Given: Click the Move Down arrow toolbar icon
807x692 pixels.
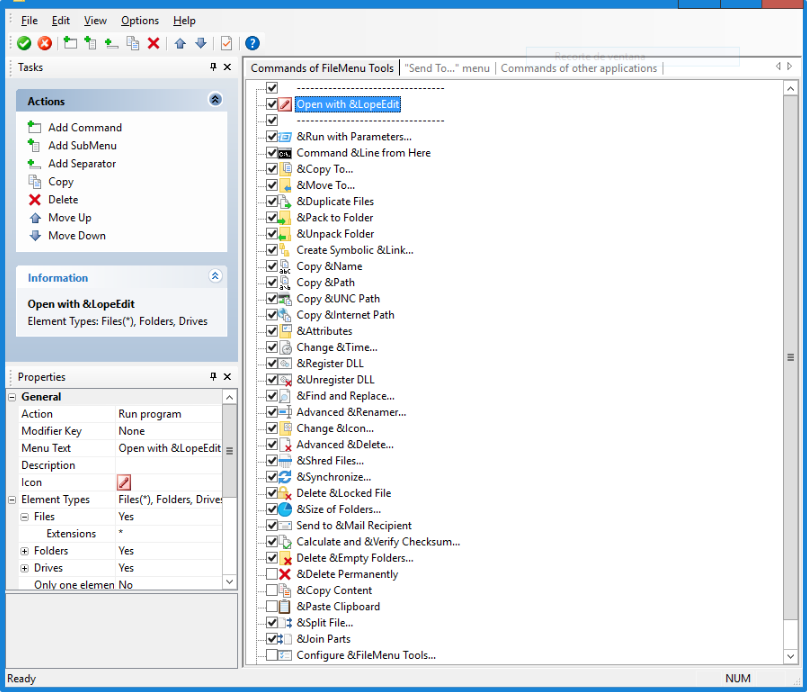Looking at the screenshot, I should tap(201, 43).
